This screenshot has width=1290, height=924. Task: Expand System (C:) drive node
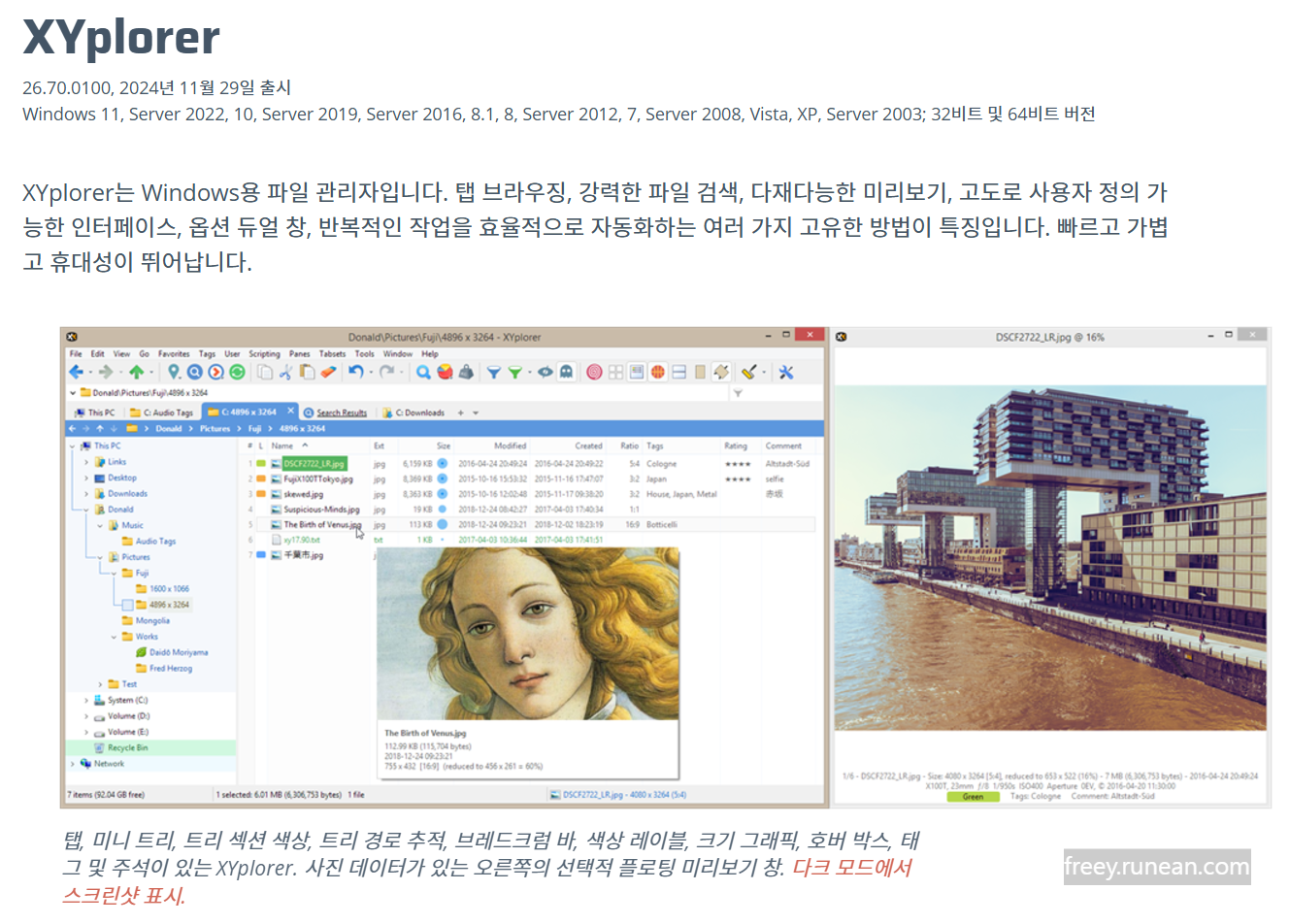86,700
